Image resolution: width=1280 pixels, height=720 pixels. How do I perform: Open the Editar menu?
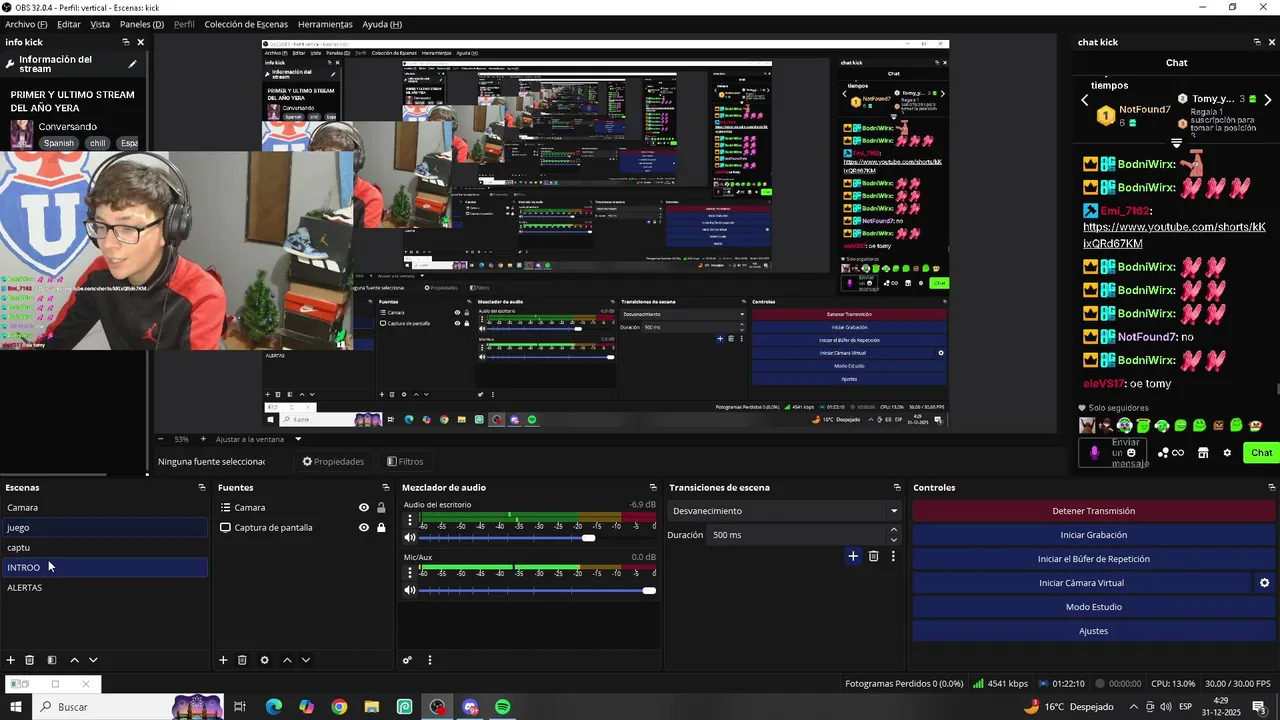pos(69,24)
